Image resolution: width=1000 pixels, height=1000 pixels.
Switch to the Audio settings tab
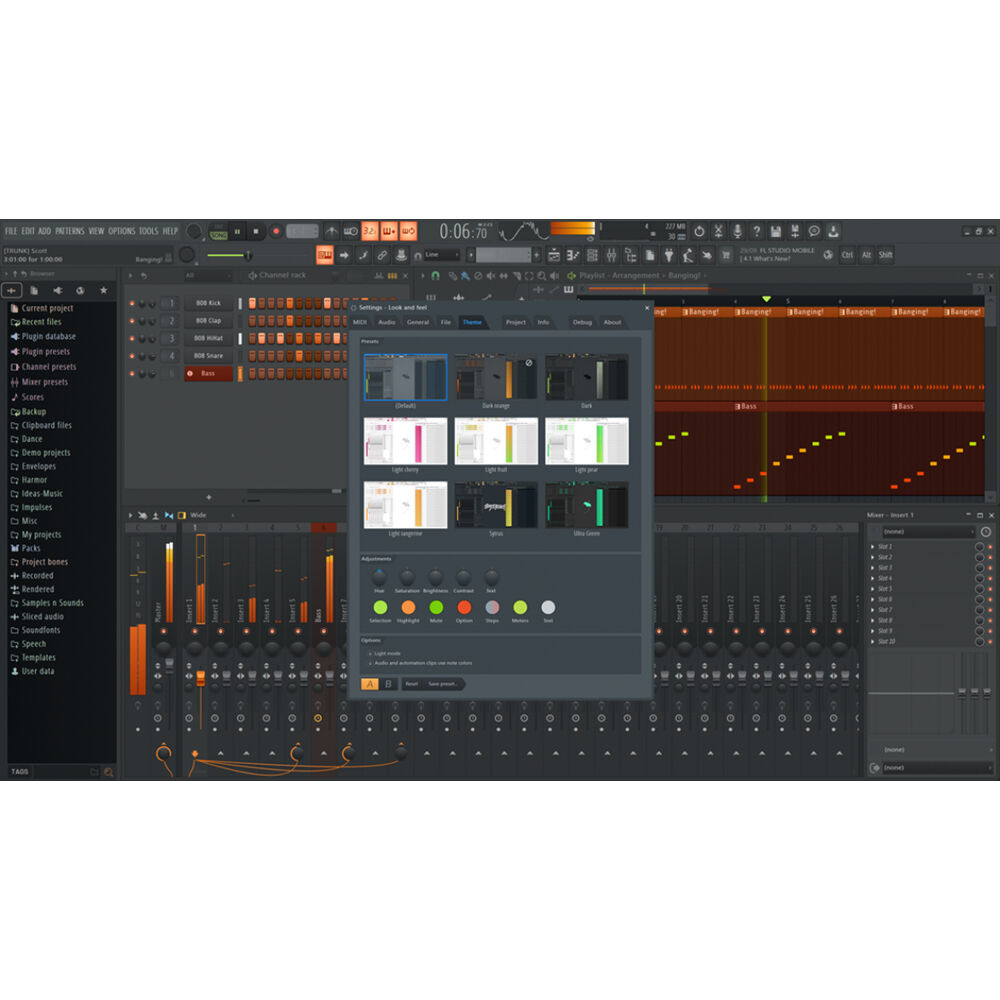point(386,322)
